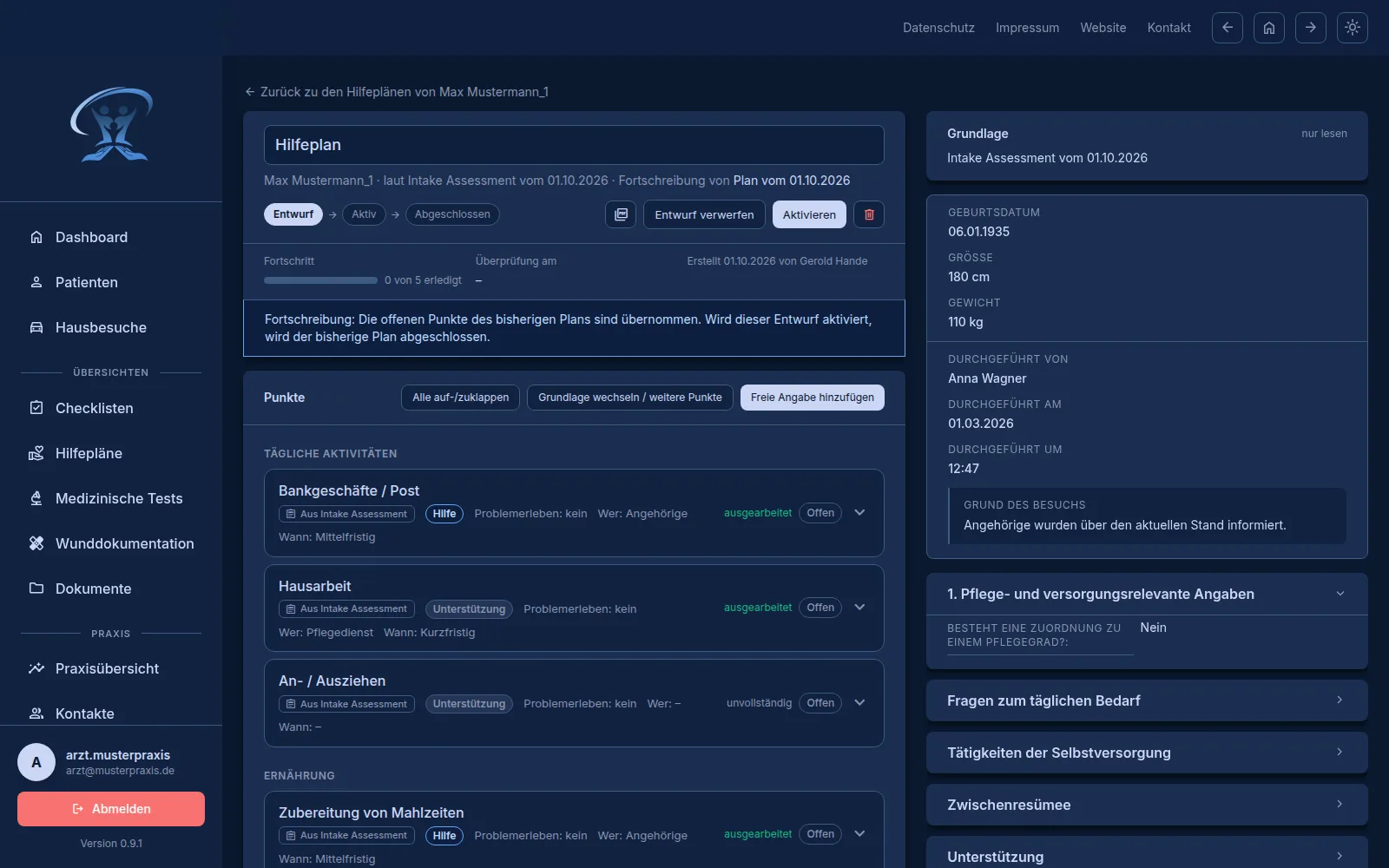Viewport: 1389px width, 868px height.
Task: Click Entwurf verwerfen button
Action: [704, 214]
